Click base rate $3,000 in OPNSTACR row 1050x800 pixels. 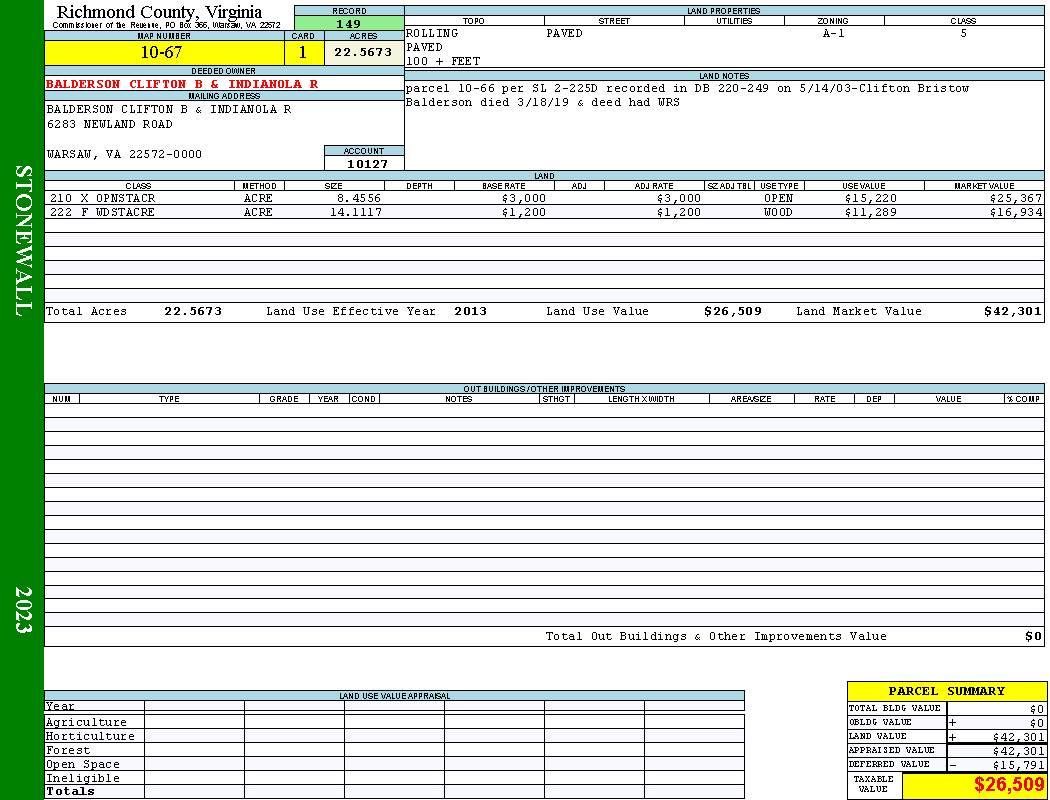tap(524, 198)
